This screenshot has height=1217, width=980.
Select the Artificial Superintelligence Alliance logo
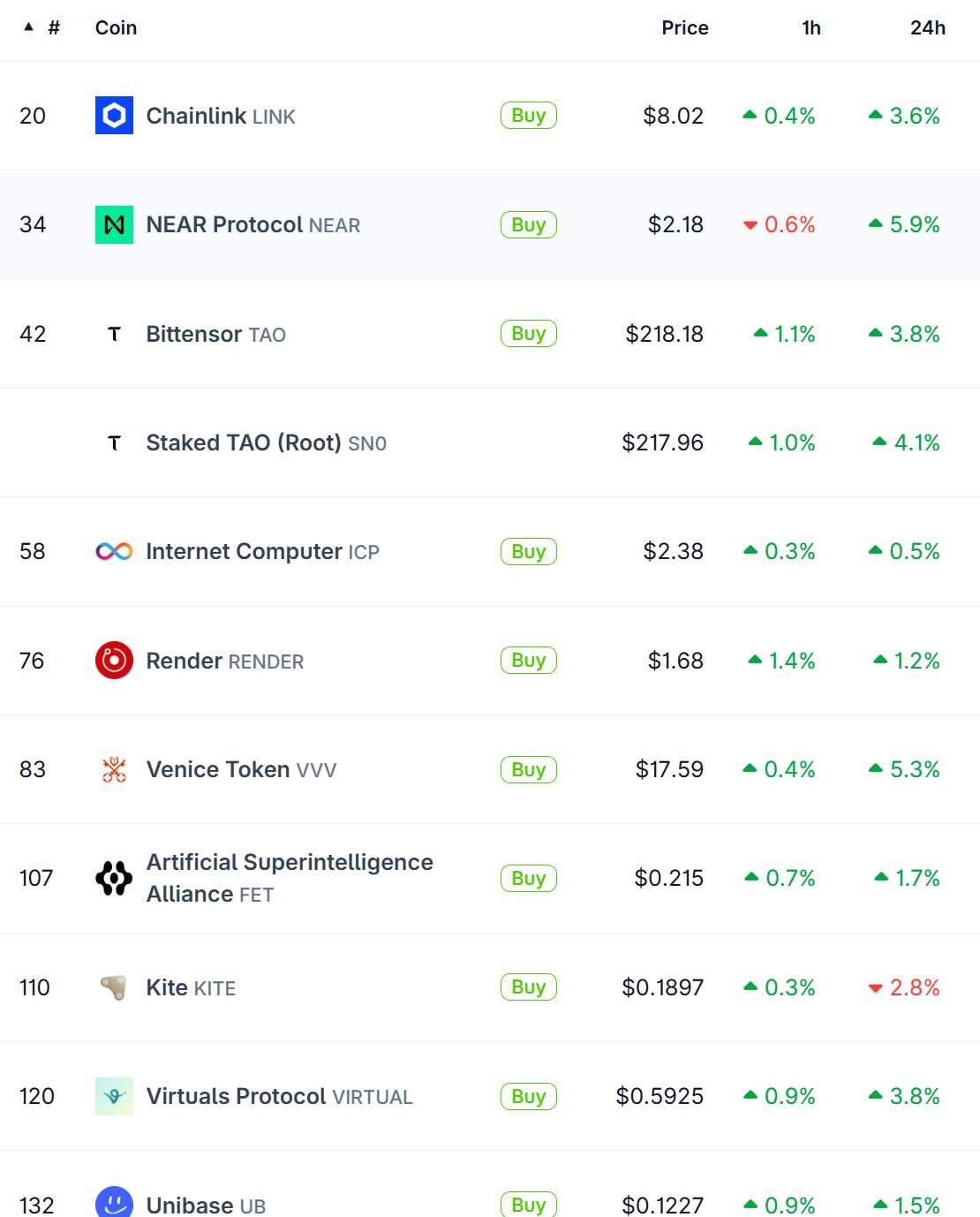point(114,878)
